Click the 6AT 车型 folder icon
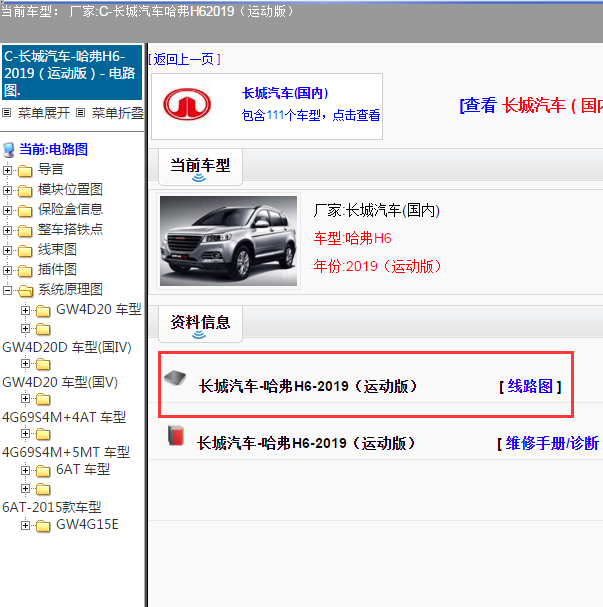 point(43,471)
